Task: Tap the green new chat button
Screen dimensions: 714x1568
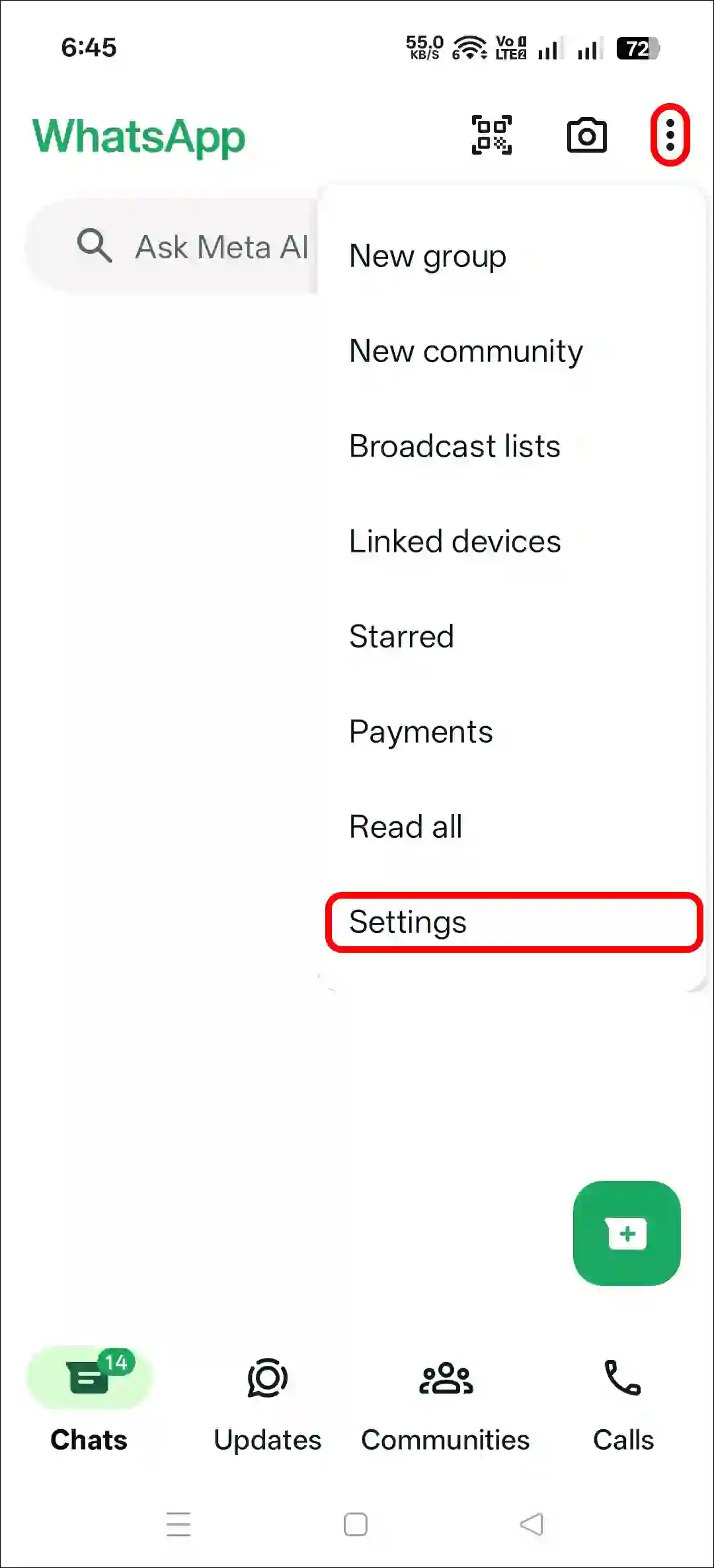Action: [627, 1233]
